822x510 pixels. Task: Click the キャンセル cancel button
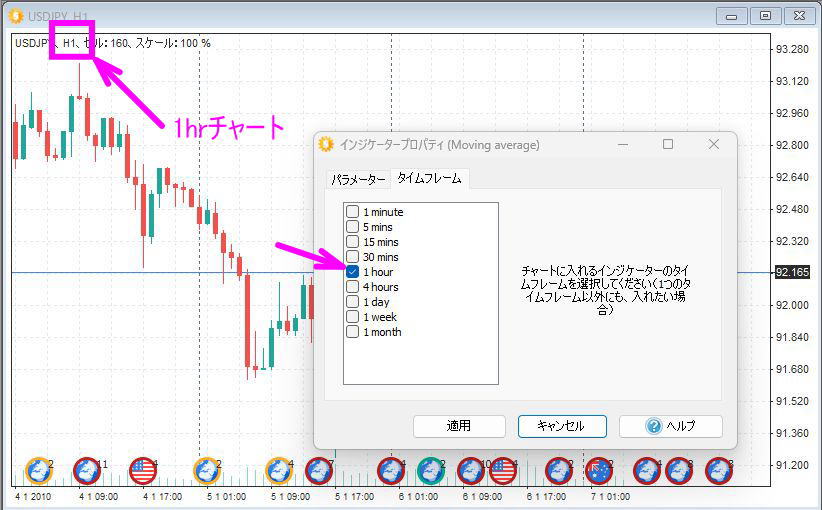(562, 426)
